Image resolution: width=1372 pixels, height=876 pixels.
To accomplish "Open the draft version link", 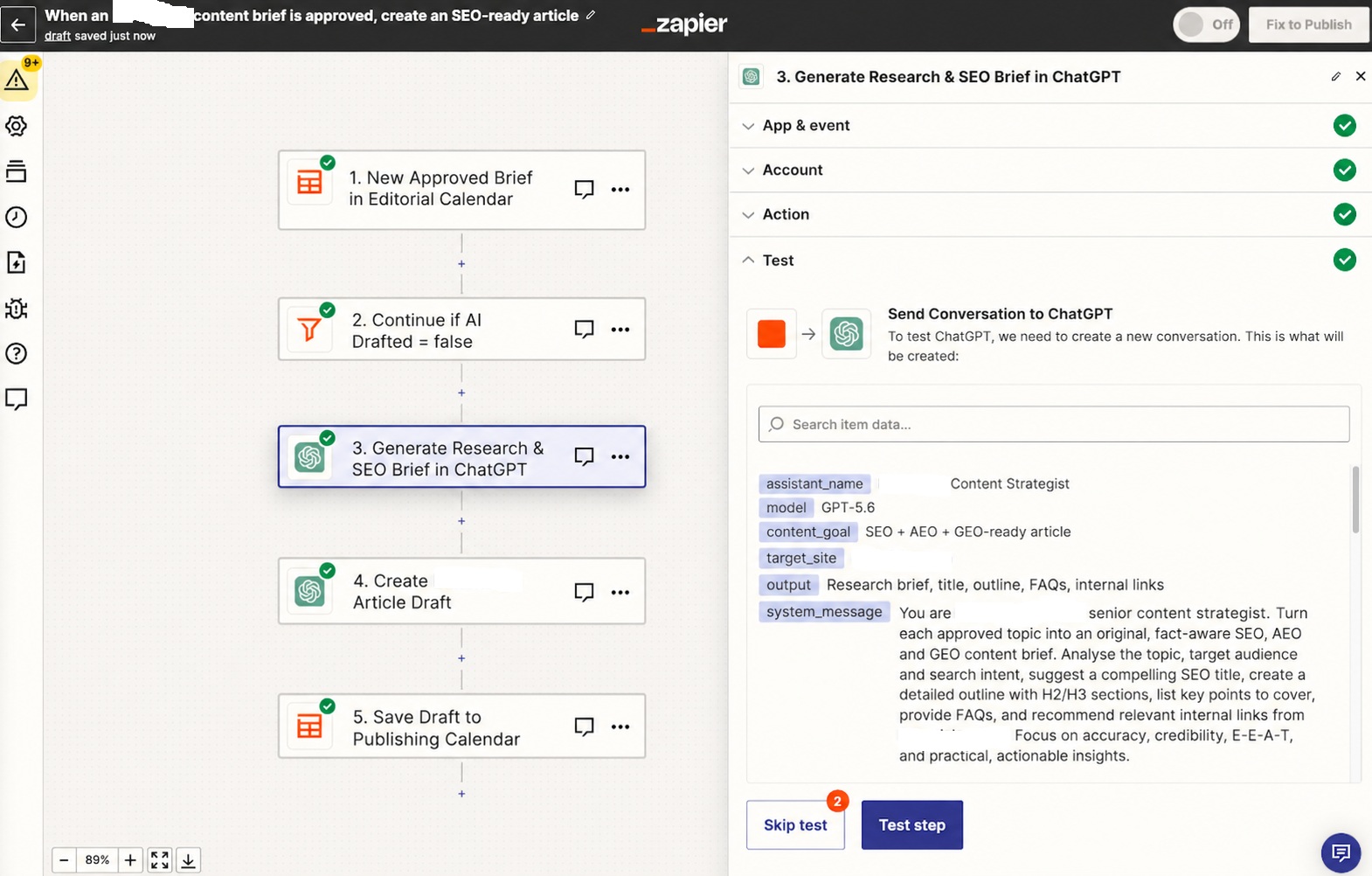I will pyautogui.click(x=58, y=36).
